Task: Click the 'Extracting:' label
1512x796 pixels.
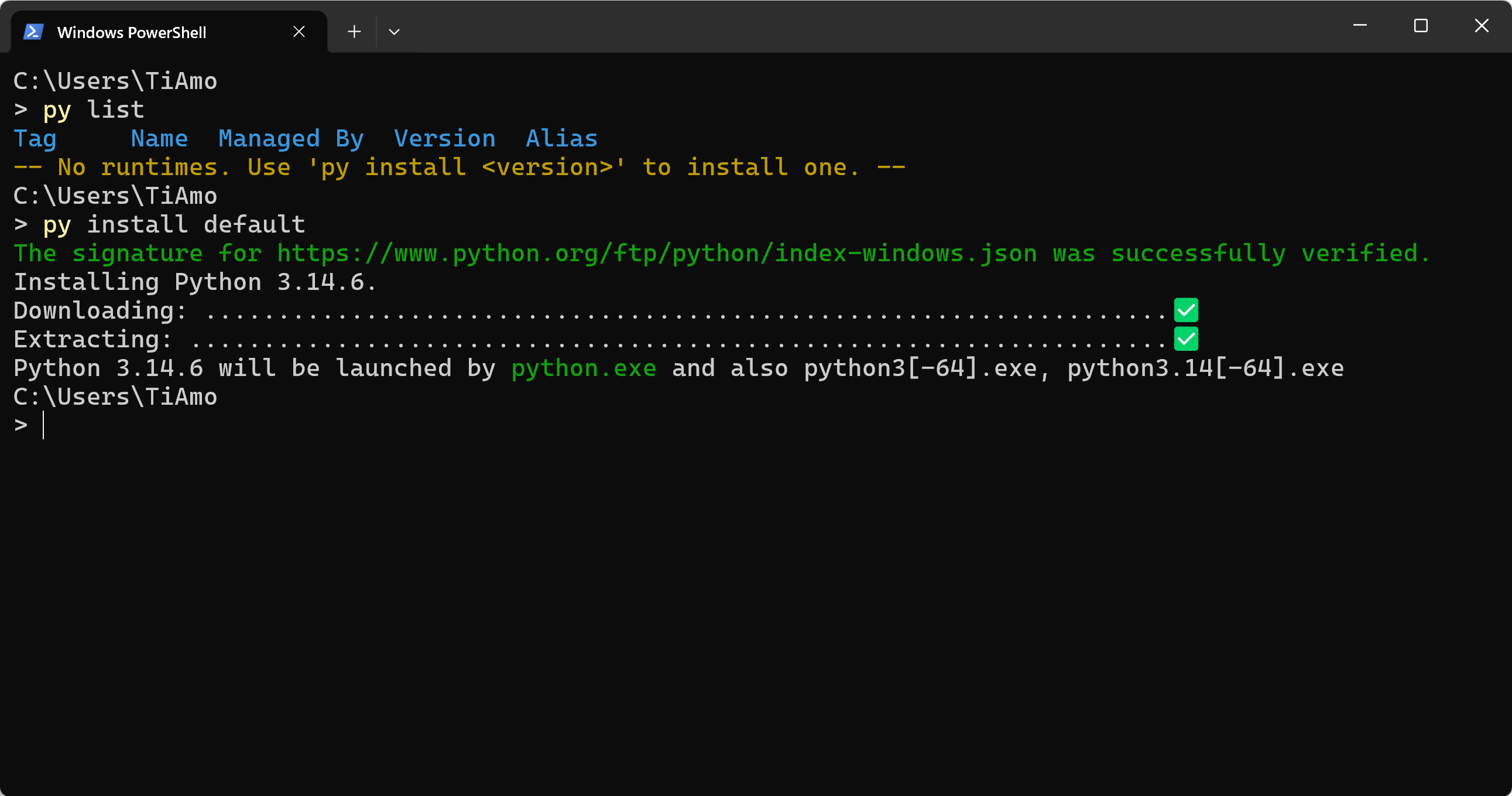Action: click(x=93, y=340)
